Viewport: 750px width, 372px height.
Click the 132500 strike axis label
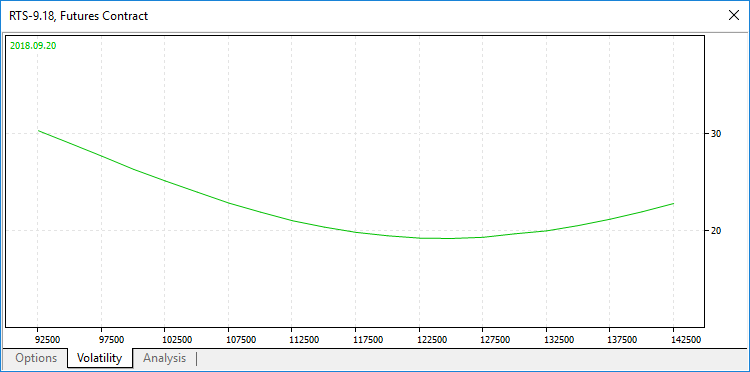tap(559, 339)
